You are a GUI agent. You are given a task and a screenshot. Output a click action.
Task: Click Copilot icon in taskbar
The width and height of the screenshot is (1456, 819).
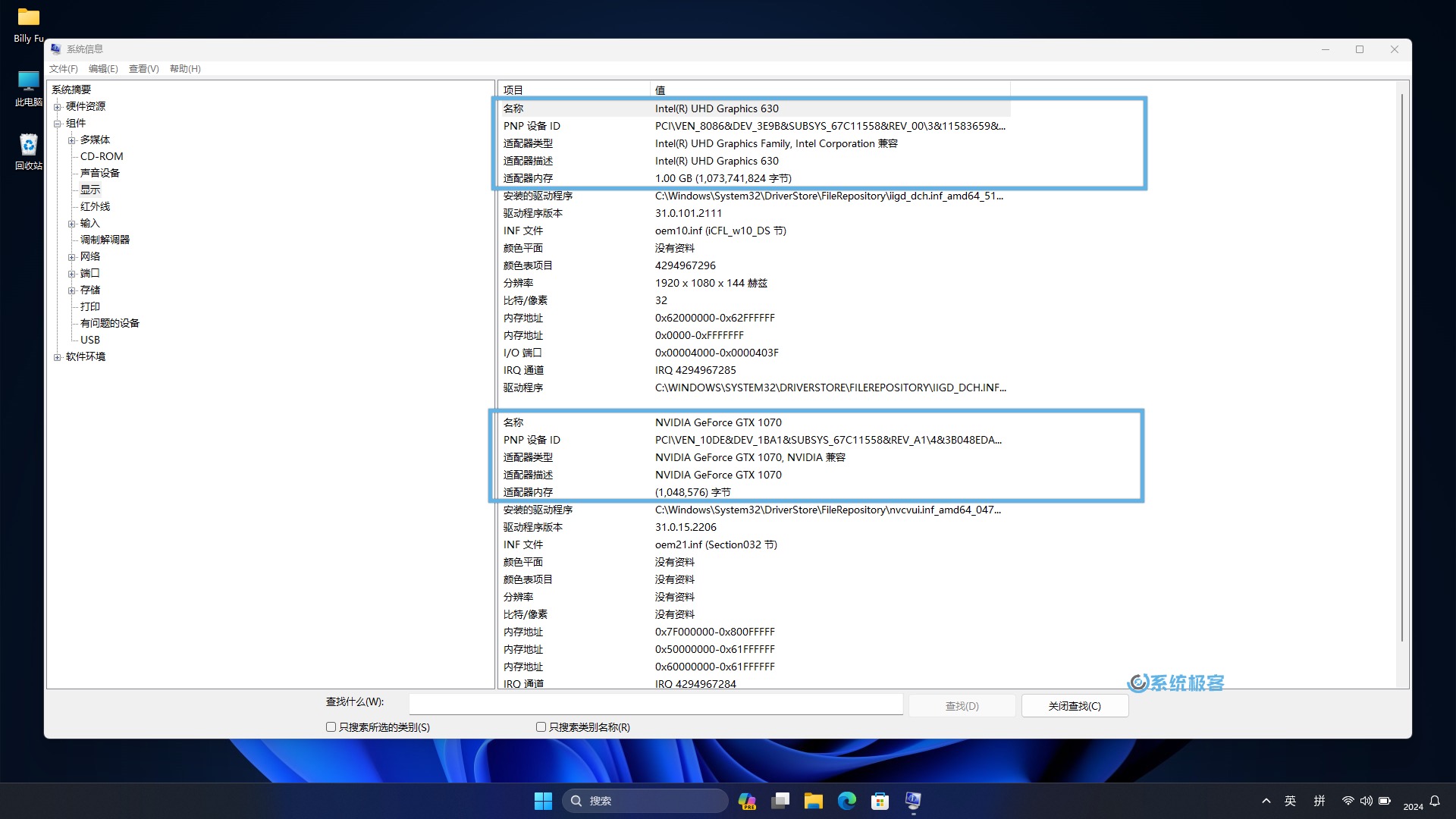(747, 801)
